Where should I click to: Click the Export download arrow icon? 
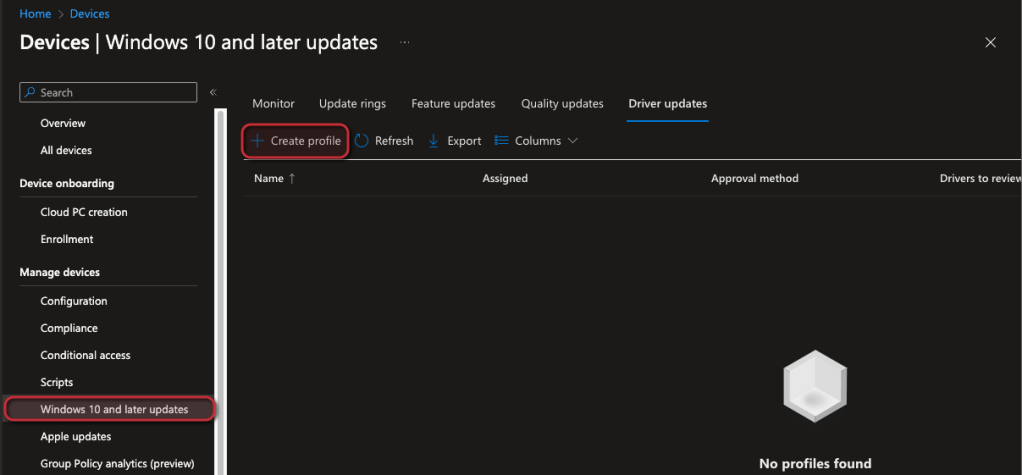(x=434, y=141)
